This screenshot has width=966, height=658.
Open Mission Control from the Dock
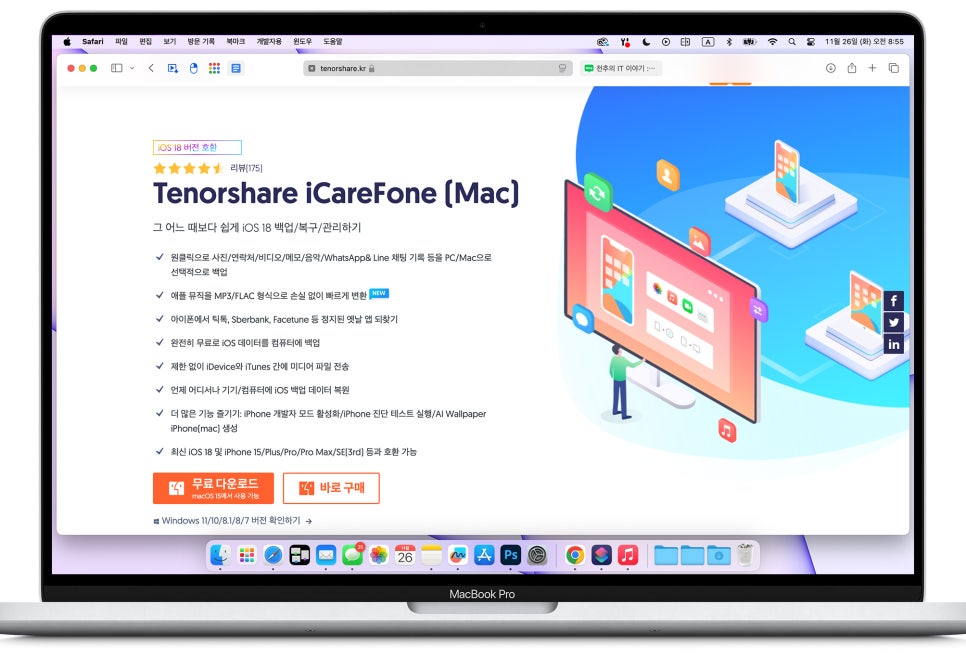299,555
